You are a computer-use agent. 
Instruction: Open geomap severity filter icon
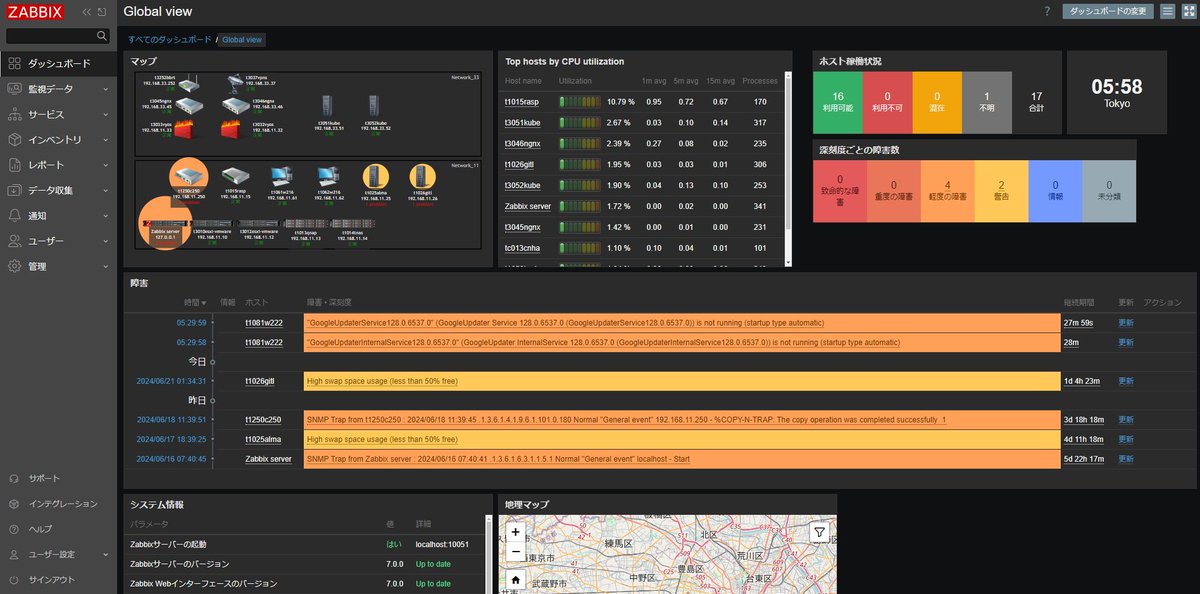[819, 532]
